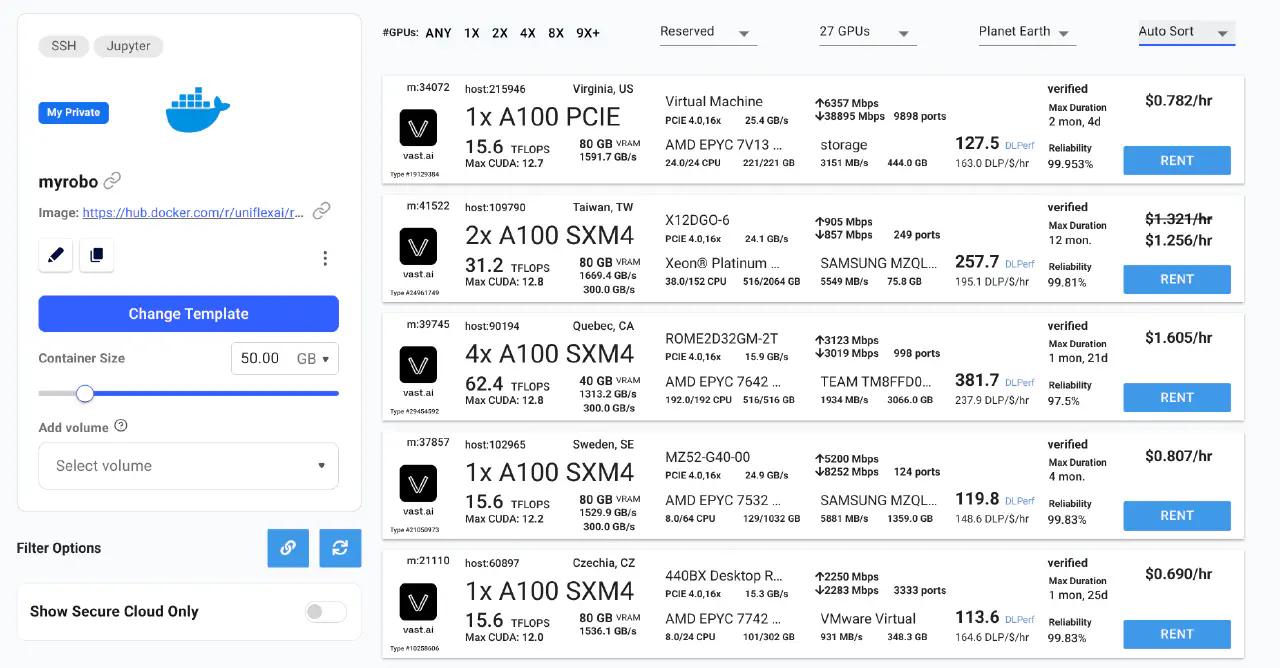The image size is (1280, 668).
Task: Click the link icon next to myrobo
Action: 113,181
